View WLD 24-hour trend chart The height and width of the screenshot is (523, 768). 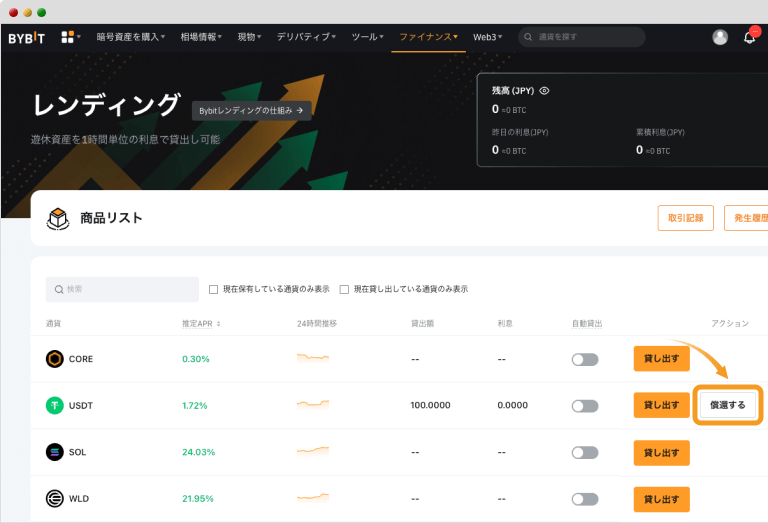point(312,497)
